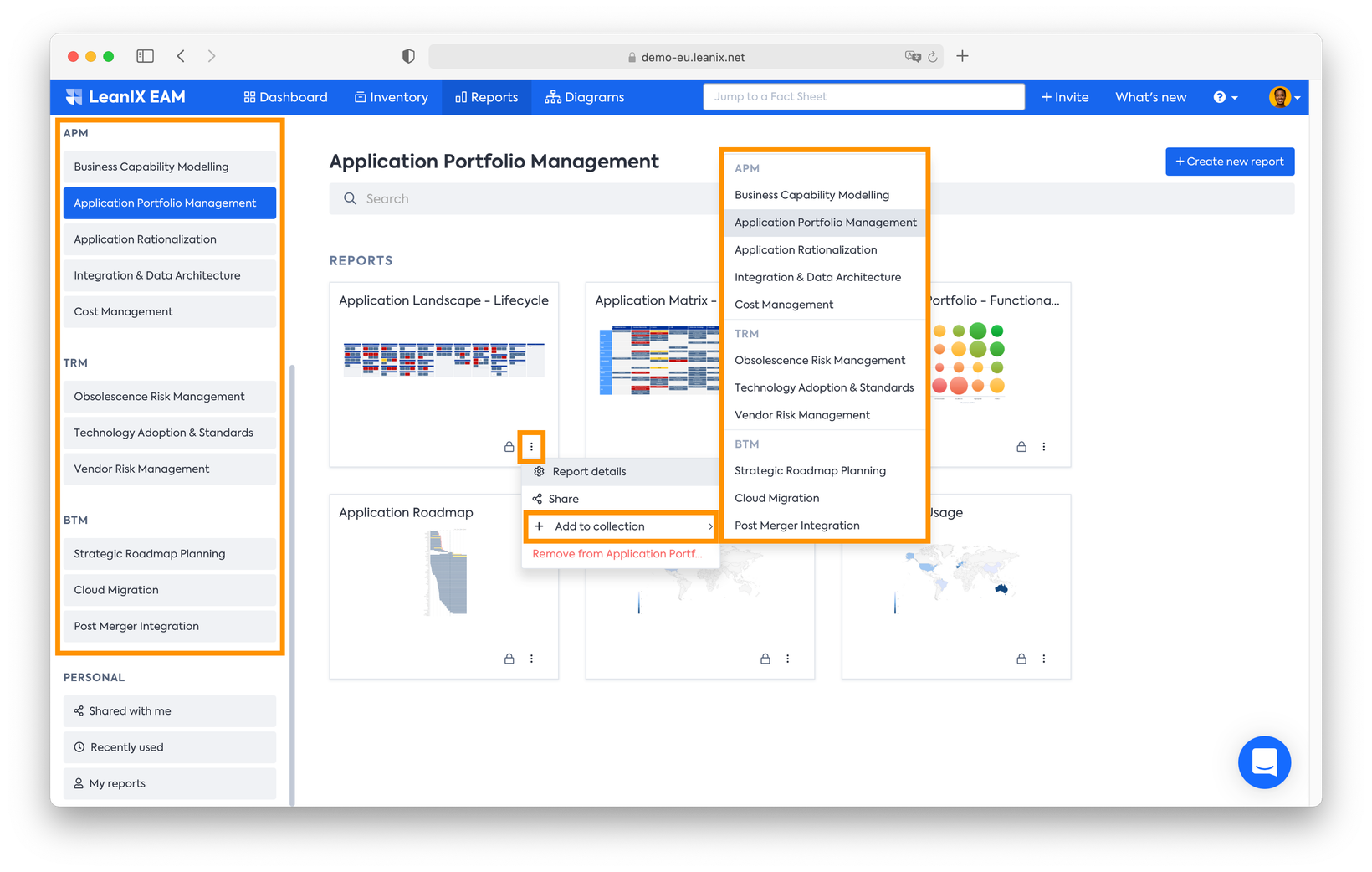Open the Diagrams tab
This screenshot has width=1372, height=872.
584,97
